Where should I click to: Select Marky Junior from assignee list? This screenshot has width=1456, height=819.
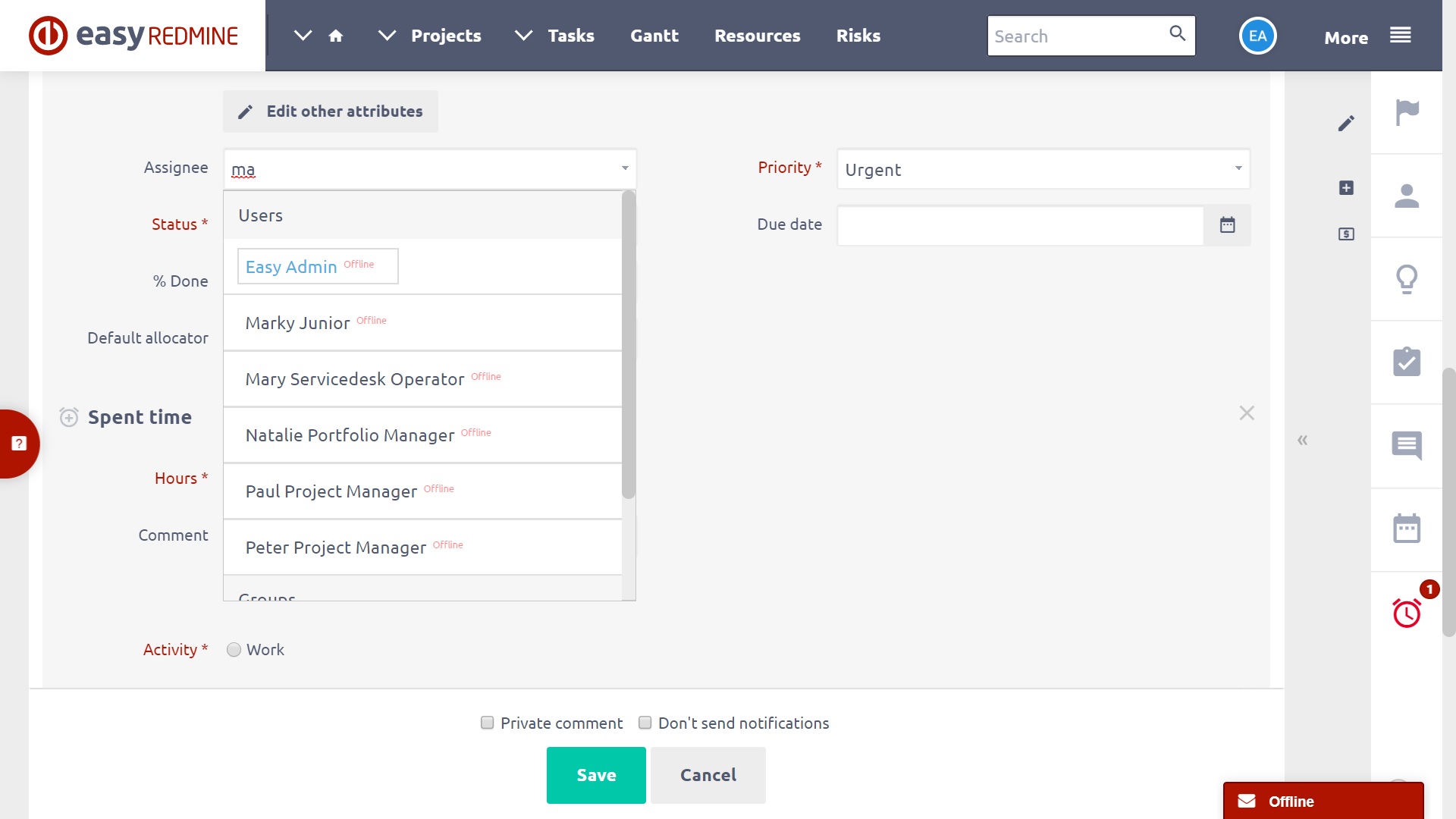[x=298, y=323]
